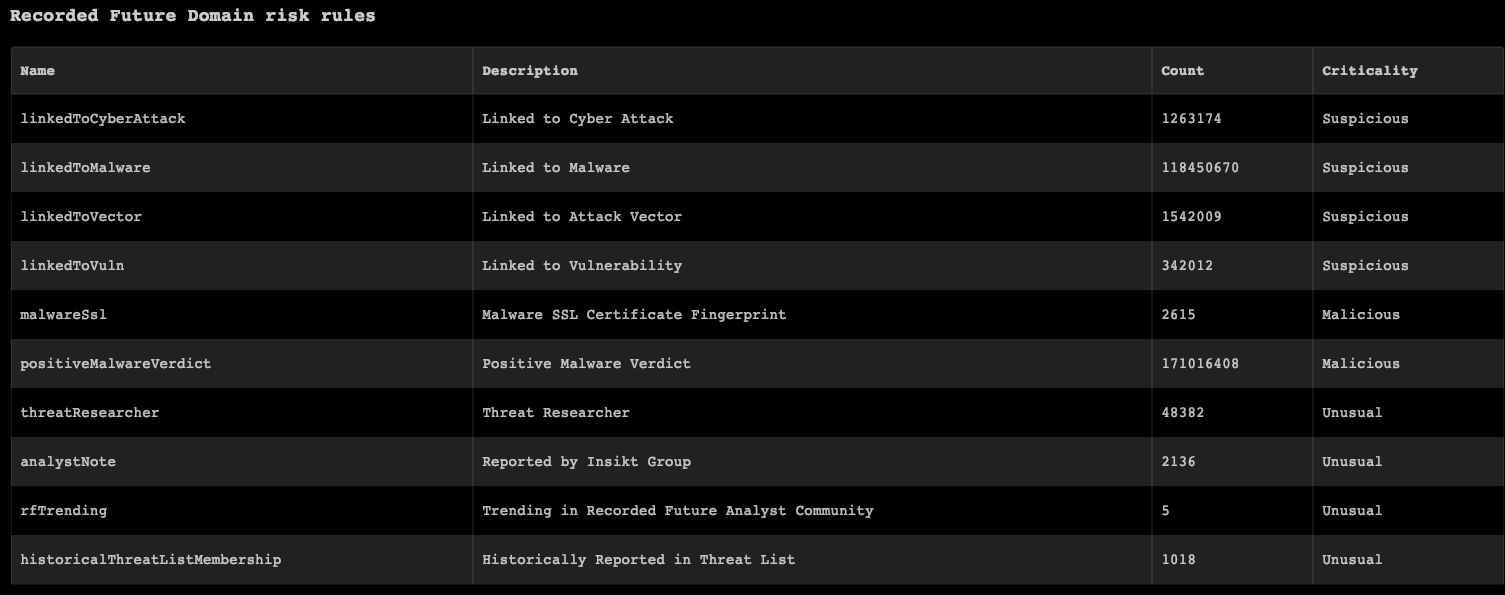Select the linkedToCyberAttack rule name

coord(103,119)
